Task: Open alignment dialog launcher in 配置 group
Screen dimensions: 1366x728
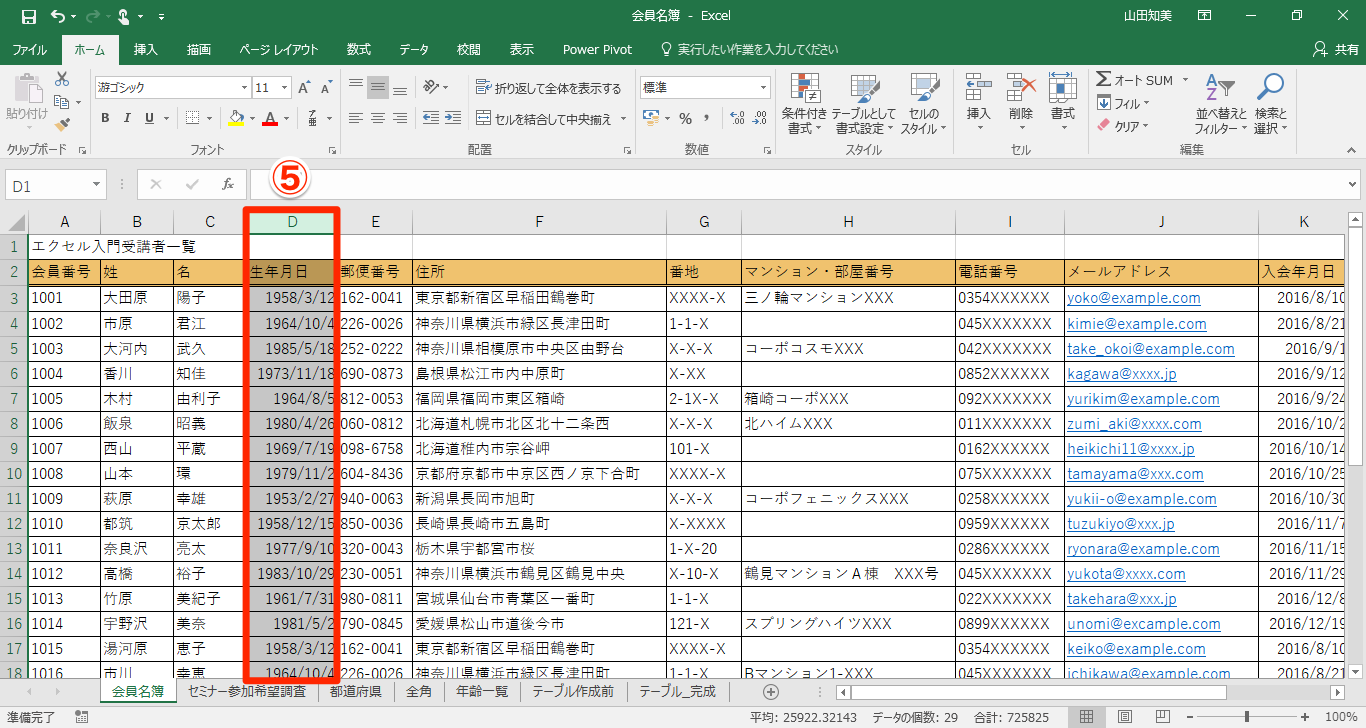Action: tap(627, 150)
